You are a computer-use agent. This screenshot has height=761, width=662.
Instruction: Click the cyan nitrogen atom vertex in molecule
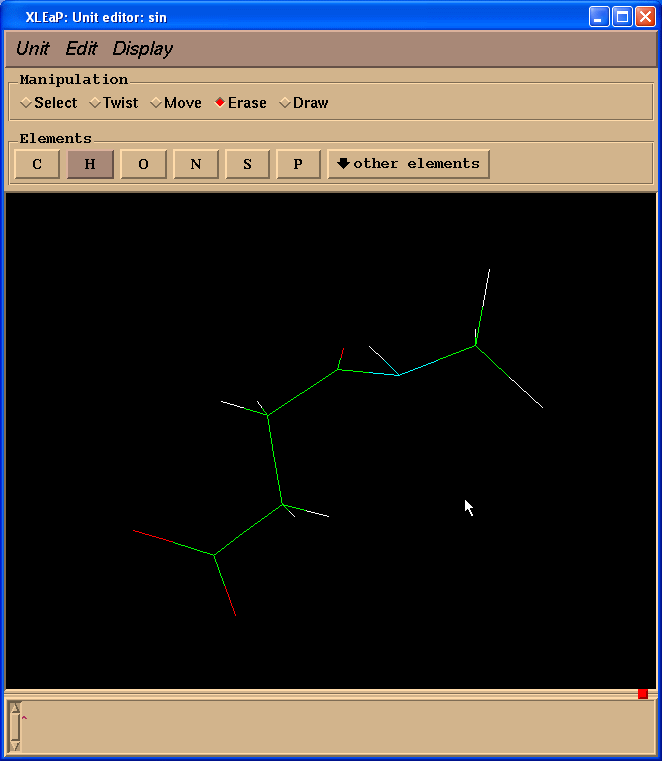(398, 375)
